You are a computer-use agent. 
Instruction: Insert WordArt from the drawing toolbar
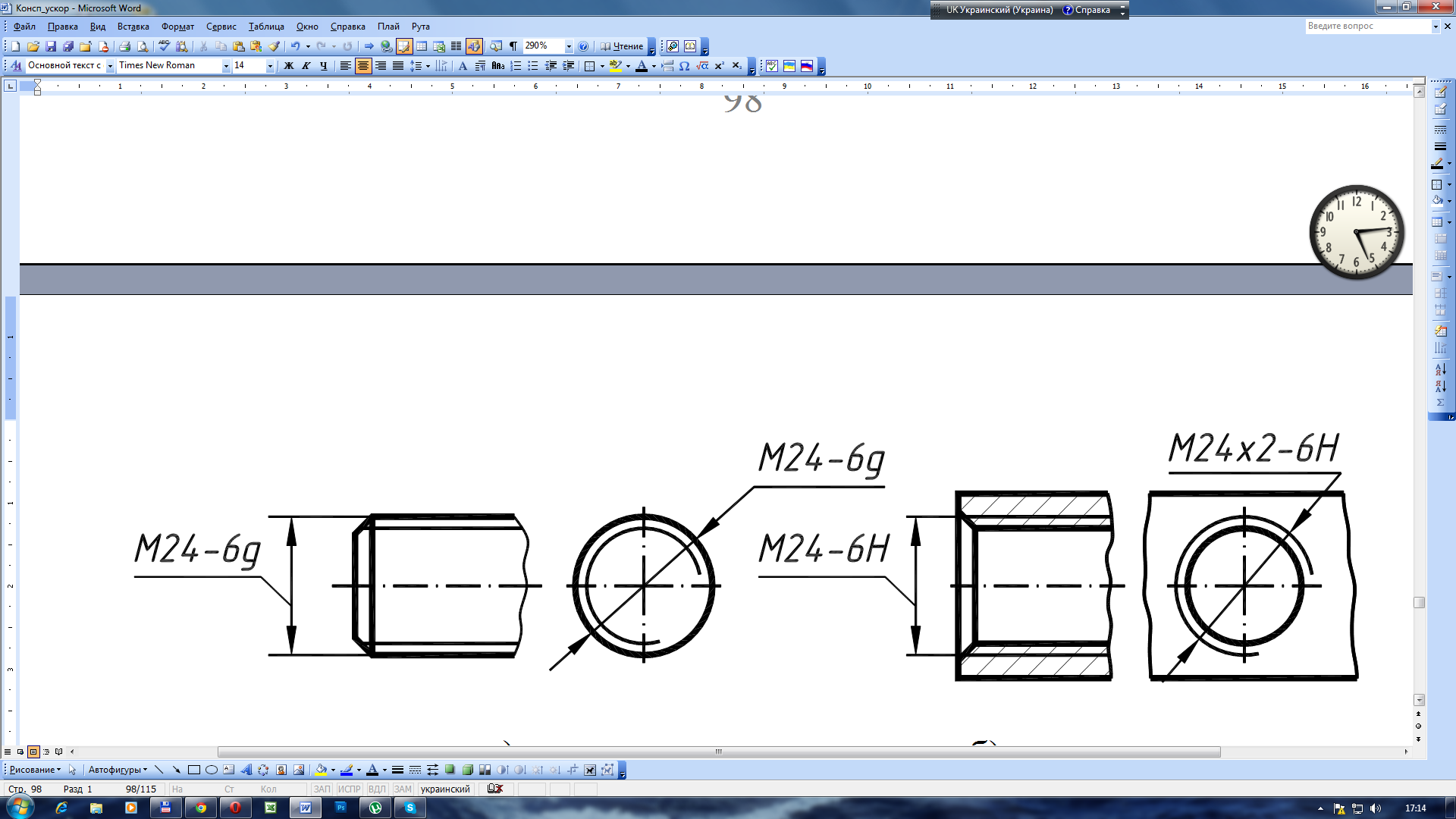coord(246,770)
